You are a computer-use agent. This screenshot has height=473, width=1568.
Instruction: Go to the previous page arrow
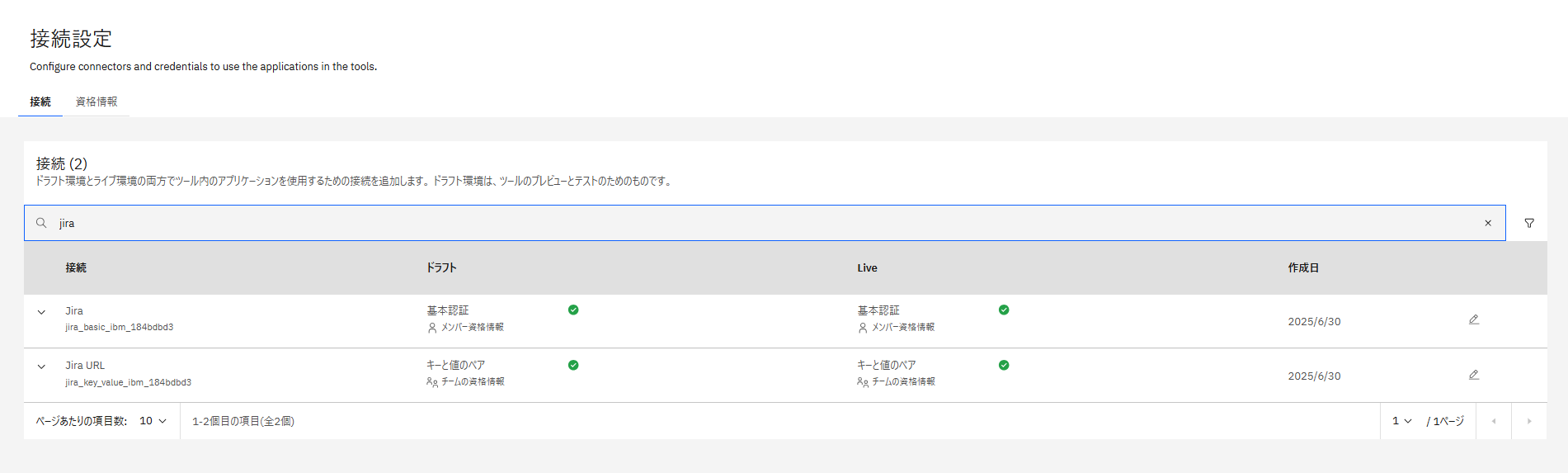click(x=1493, y=421)
